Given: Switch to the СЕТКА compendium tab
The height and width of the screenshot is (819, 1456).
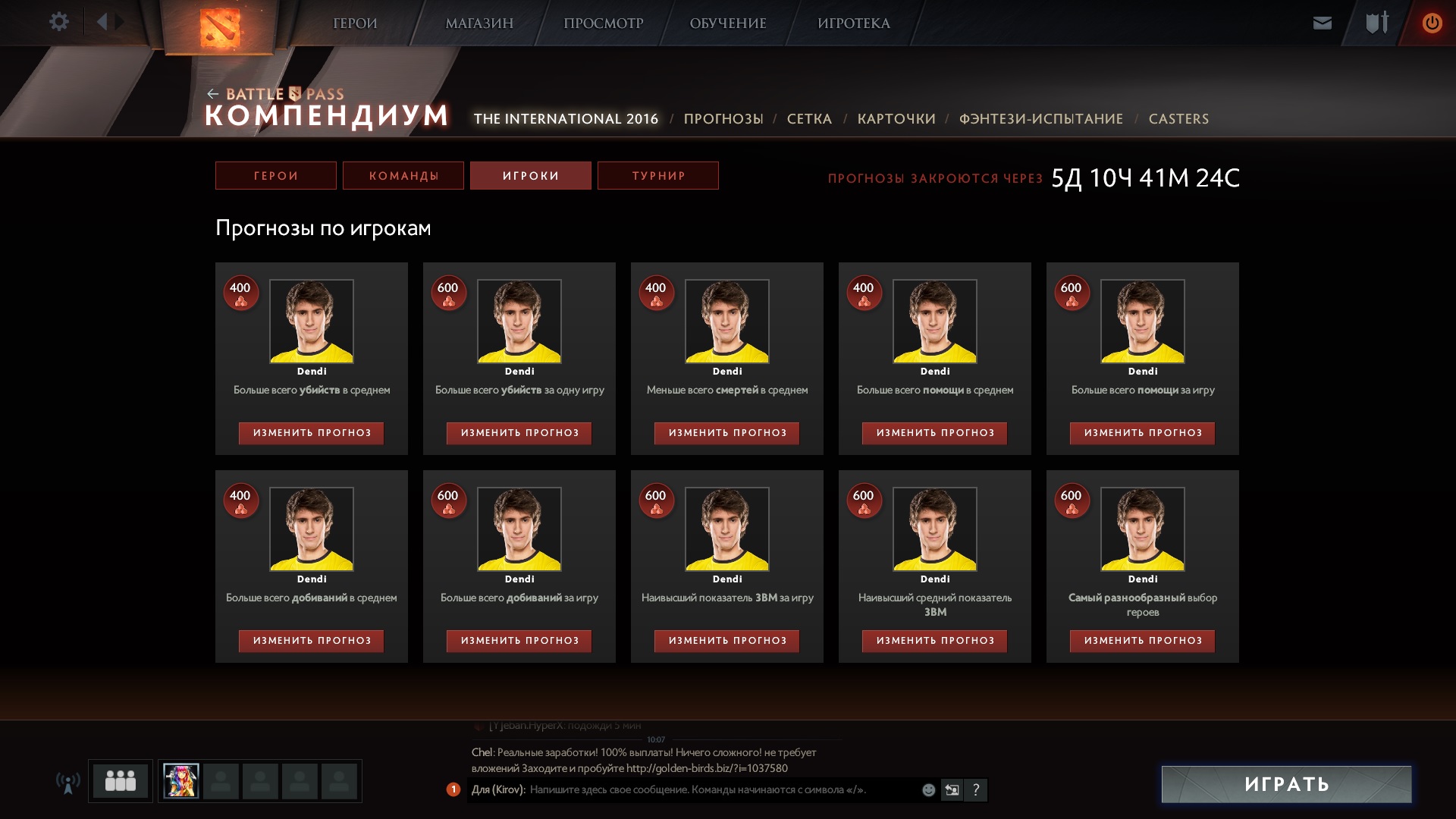Looking at the screenshot, I should (809, 119).
